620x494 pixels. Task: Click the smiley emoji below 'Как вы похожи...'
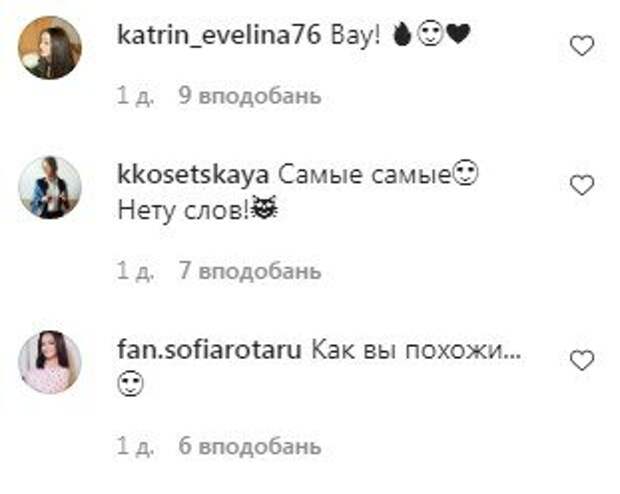(130, 384)
